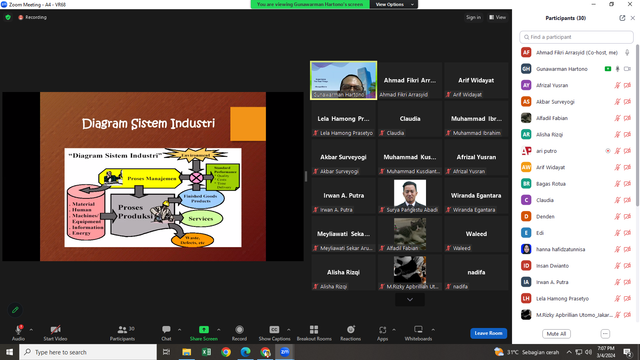This screenshot has height=360, width=640.
Task: Toggle Ahmad Fikri Arrasyid's microphone icon
Action: pyautogui.click(x=627, y=53)
